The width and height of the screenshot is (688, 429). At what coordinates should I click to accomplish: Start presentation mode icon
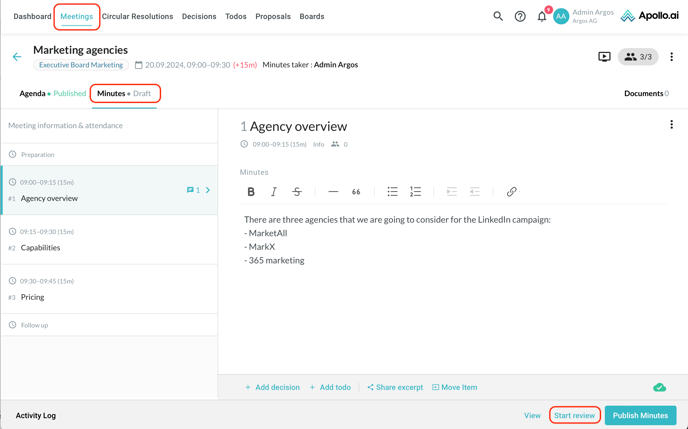604,57
